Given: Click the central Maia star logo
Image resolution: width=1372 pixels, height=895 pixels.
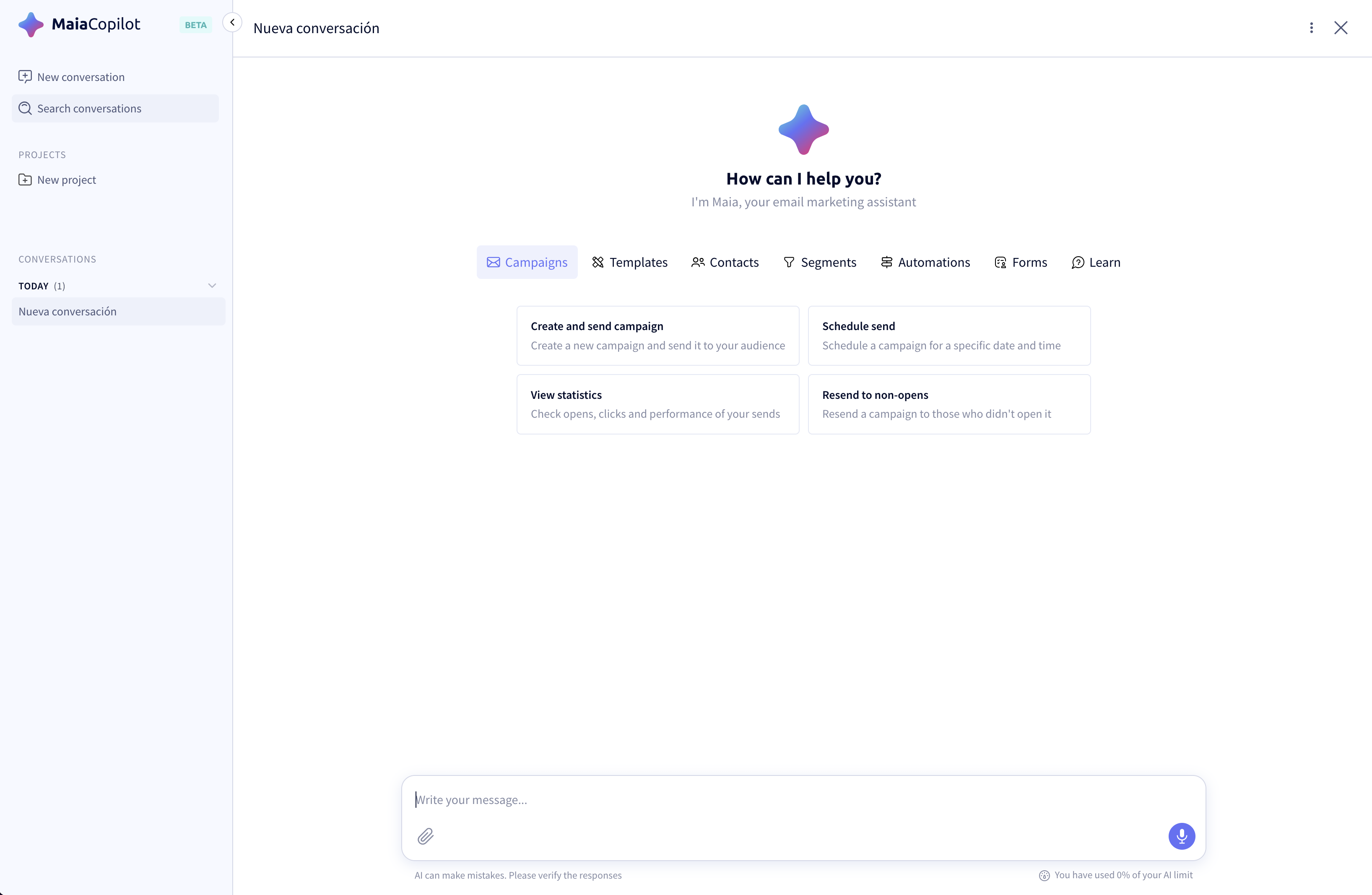Looking at the screenshot, I should (x=803, y=130).
